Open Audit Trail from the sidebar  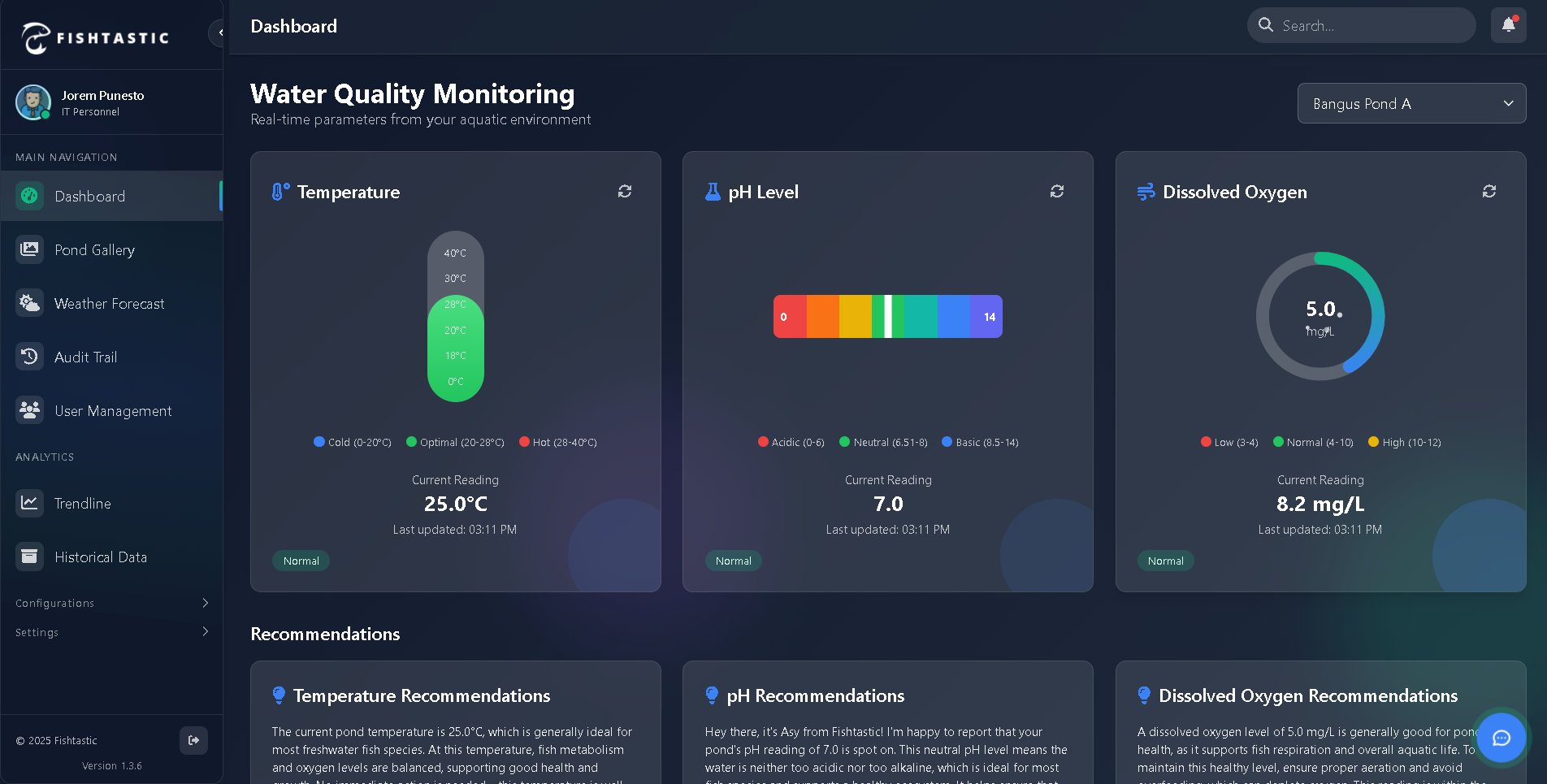pyautogui.click(x=84, y=357)
